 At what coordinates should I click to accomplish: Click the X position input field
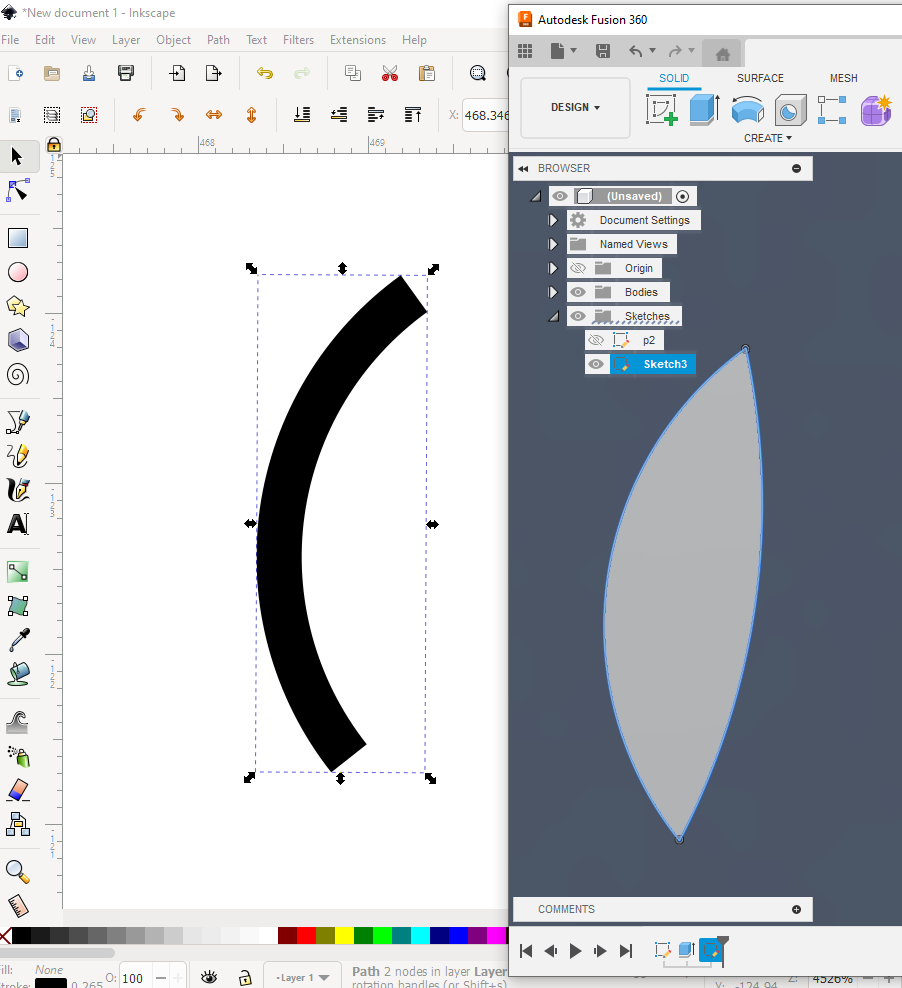coord(489,115)
